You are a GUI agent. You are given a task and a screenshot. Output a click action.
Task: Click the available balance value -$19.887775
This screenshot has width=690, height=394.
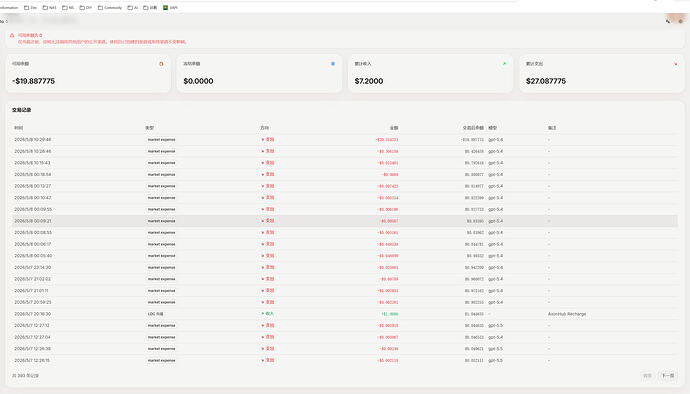point(33,81)
